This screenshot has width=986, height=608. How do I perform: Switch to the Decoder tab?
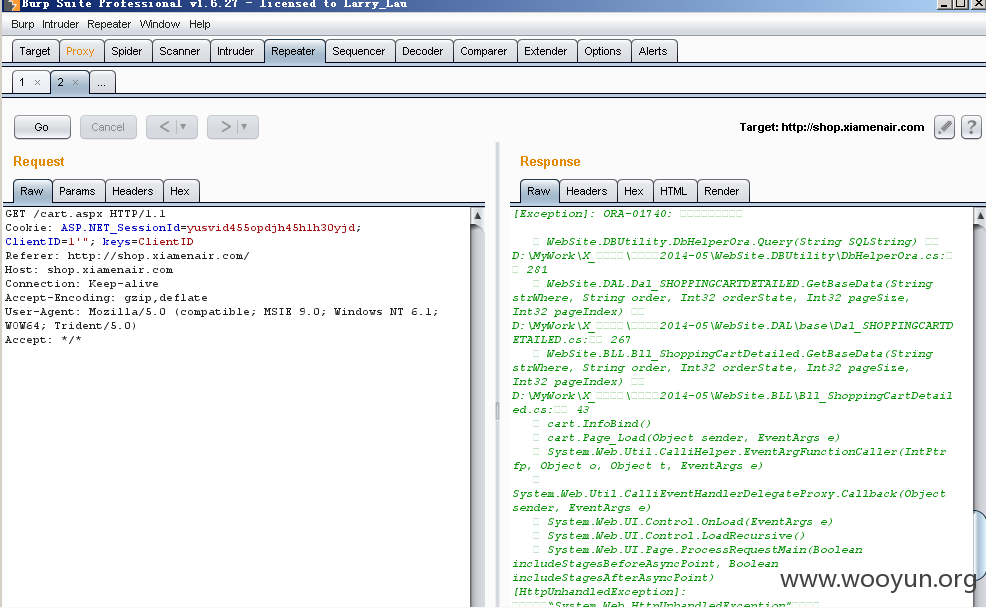(x=423, y=51)
